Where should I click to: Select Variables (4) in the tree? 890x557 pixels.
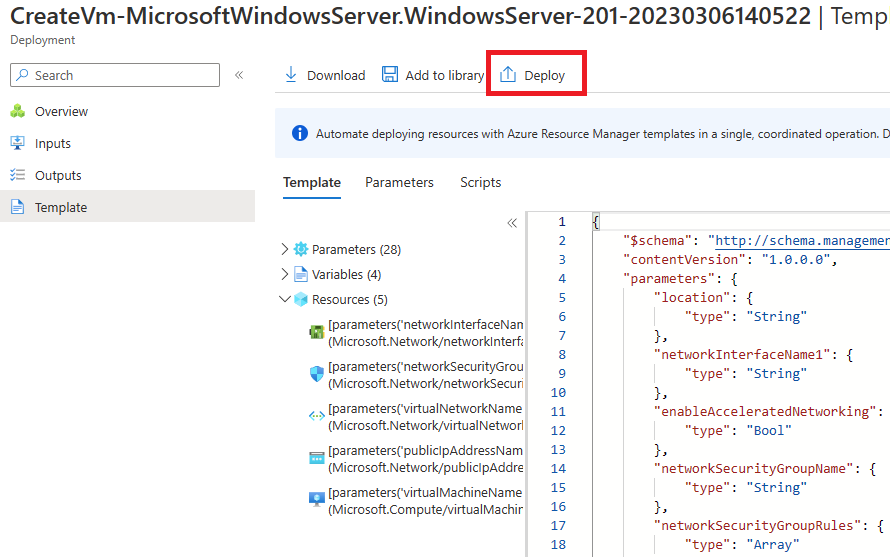tap(346, 274)
